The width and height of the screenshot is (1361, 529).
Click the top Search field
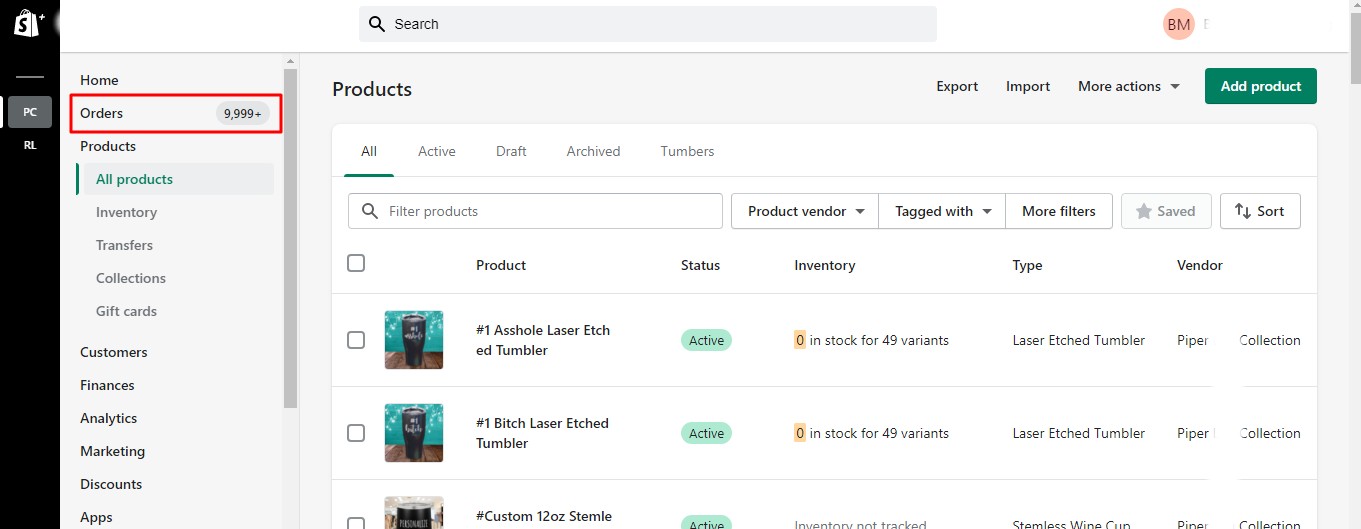point(648,24)
